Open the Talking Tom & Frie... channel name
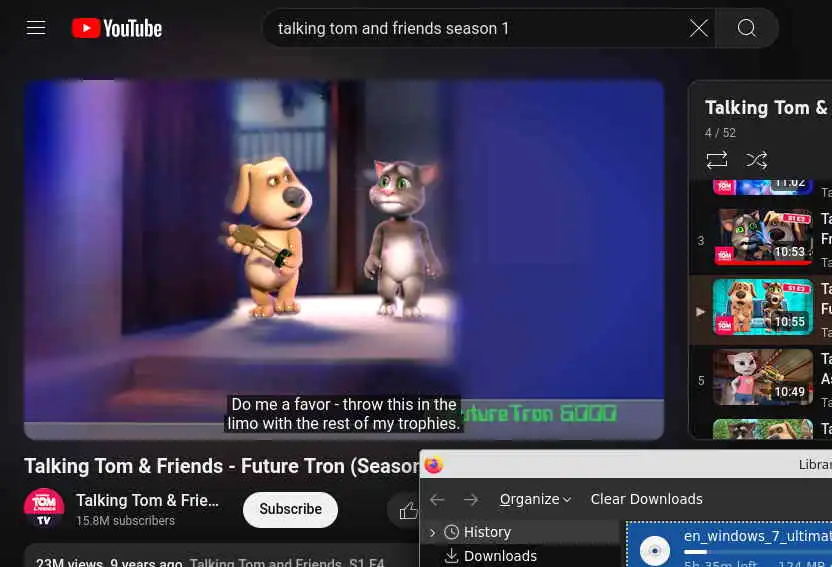This screenshot has height=567, width=832. 147,500
